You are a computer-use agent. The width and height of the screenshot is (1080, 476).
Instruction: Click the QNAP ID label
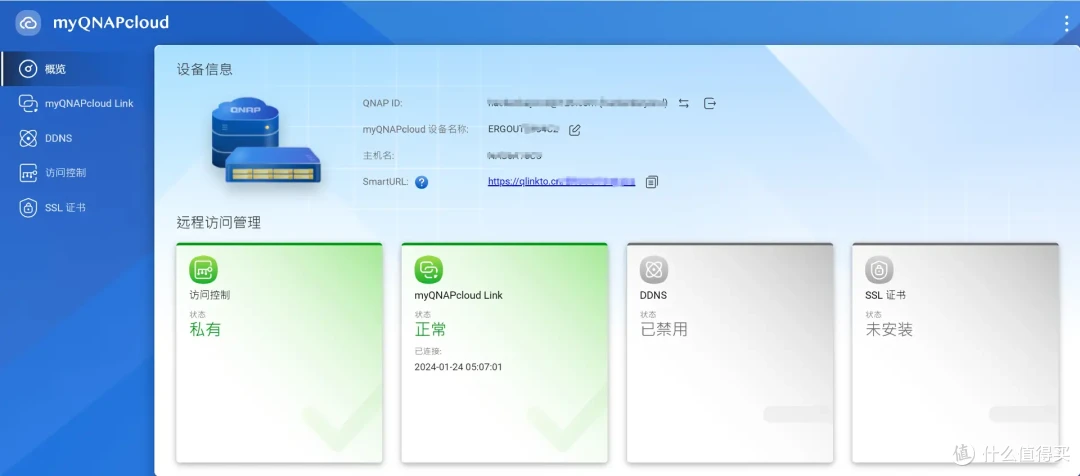pos(383,103)
